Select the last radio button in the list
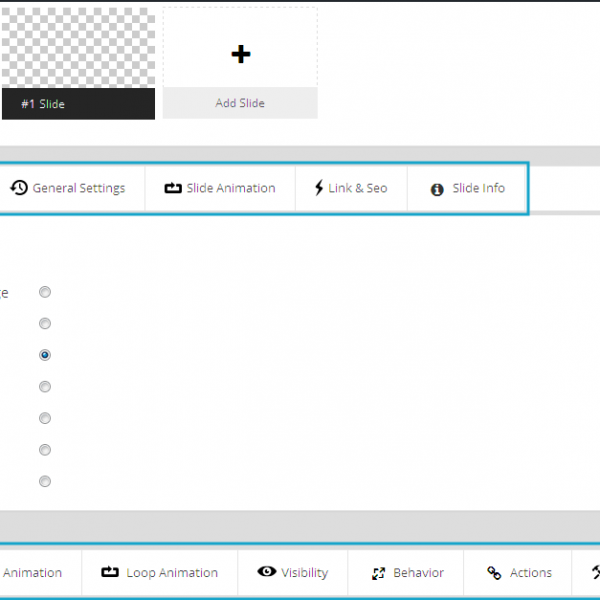Image resolution: width=600 pixels, height=600 pixels. click(45, 481)
